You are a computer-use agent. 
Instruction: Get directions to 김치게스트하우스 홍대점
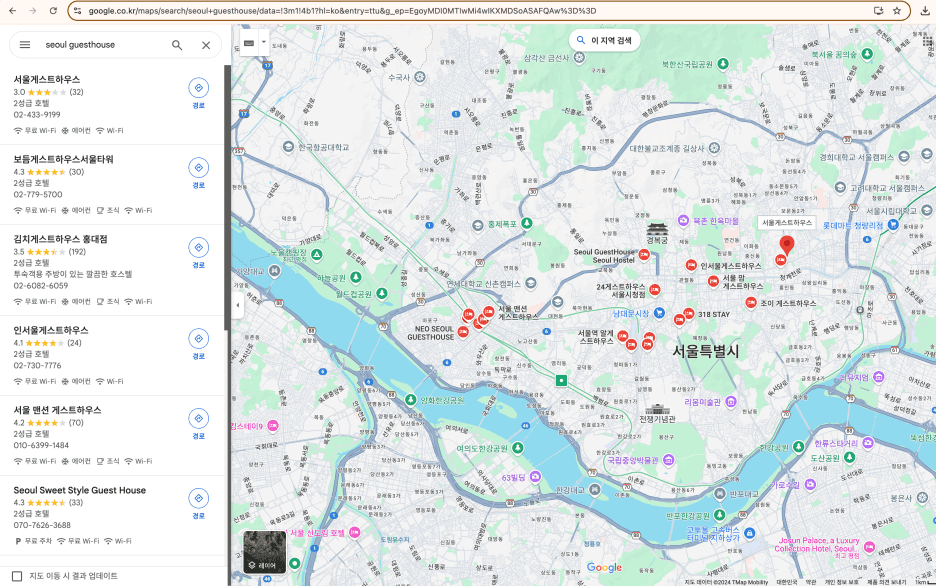click(x=199, y=247)
